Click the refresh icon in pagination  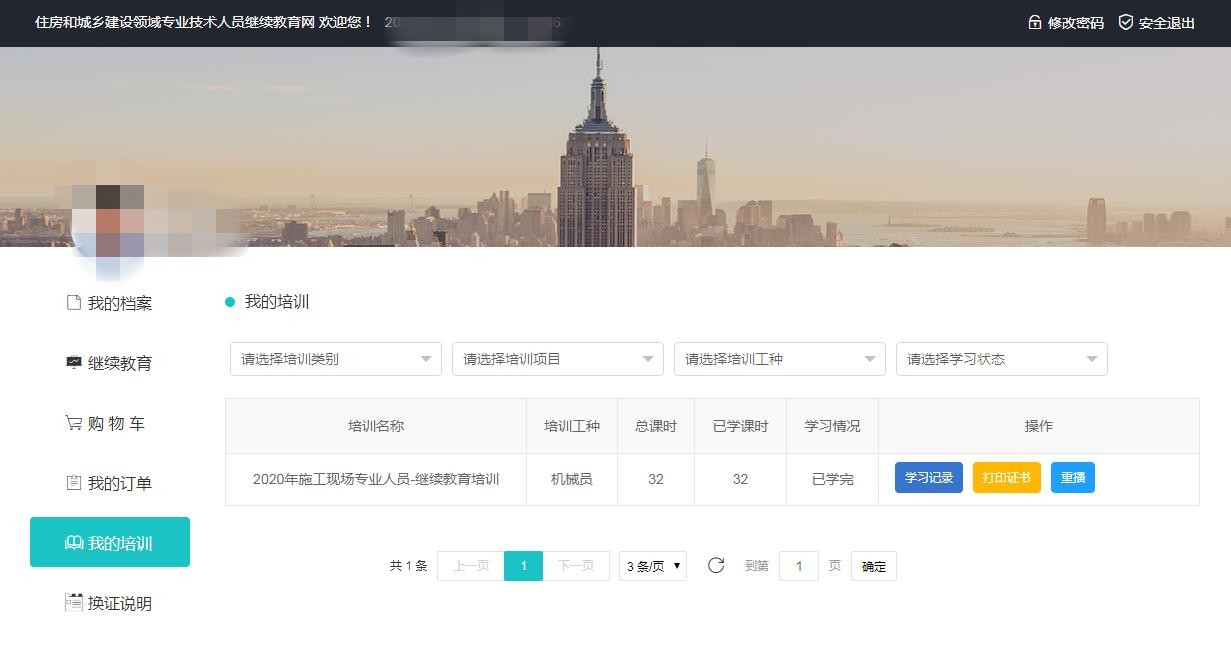pyautogui.click(x=716, y=566)
